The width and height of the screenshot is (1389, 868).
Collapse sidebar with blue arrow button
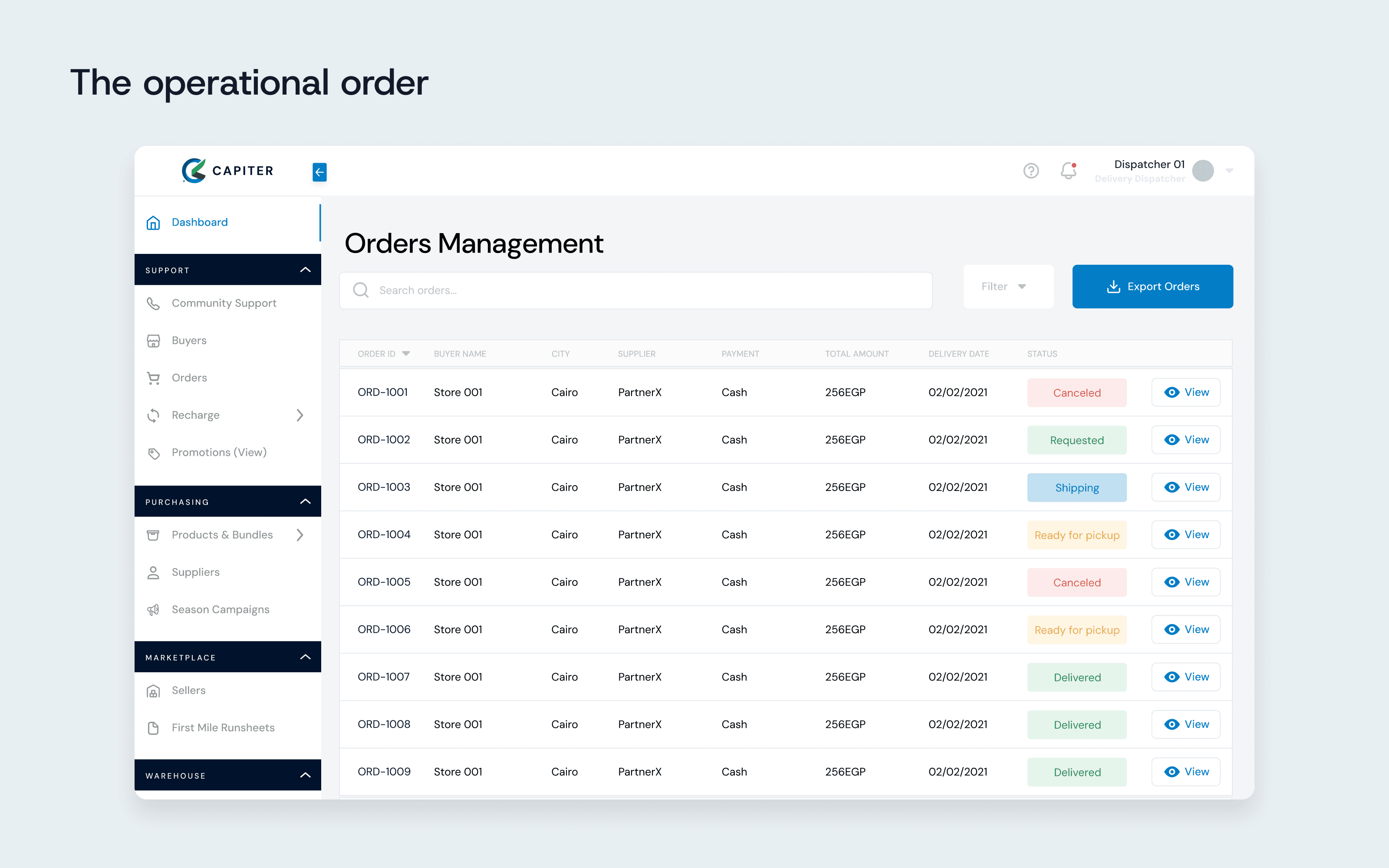click(320, 172)
